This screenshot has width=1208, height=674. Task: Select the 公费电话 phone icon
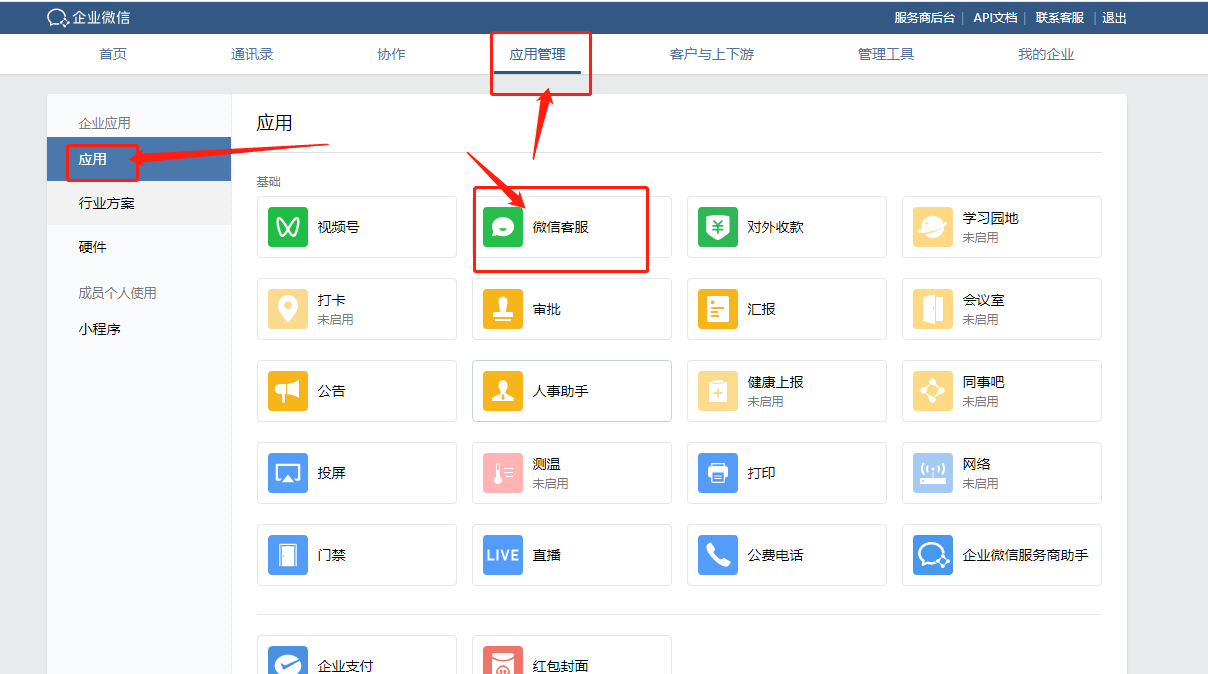[718, 555]
